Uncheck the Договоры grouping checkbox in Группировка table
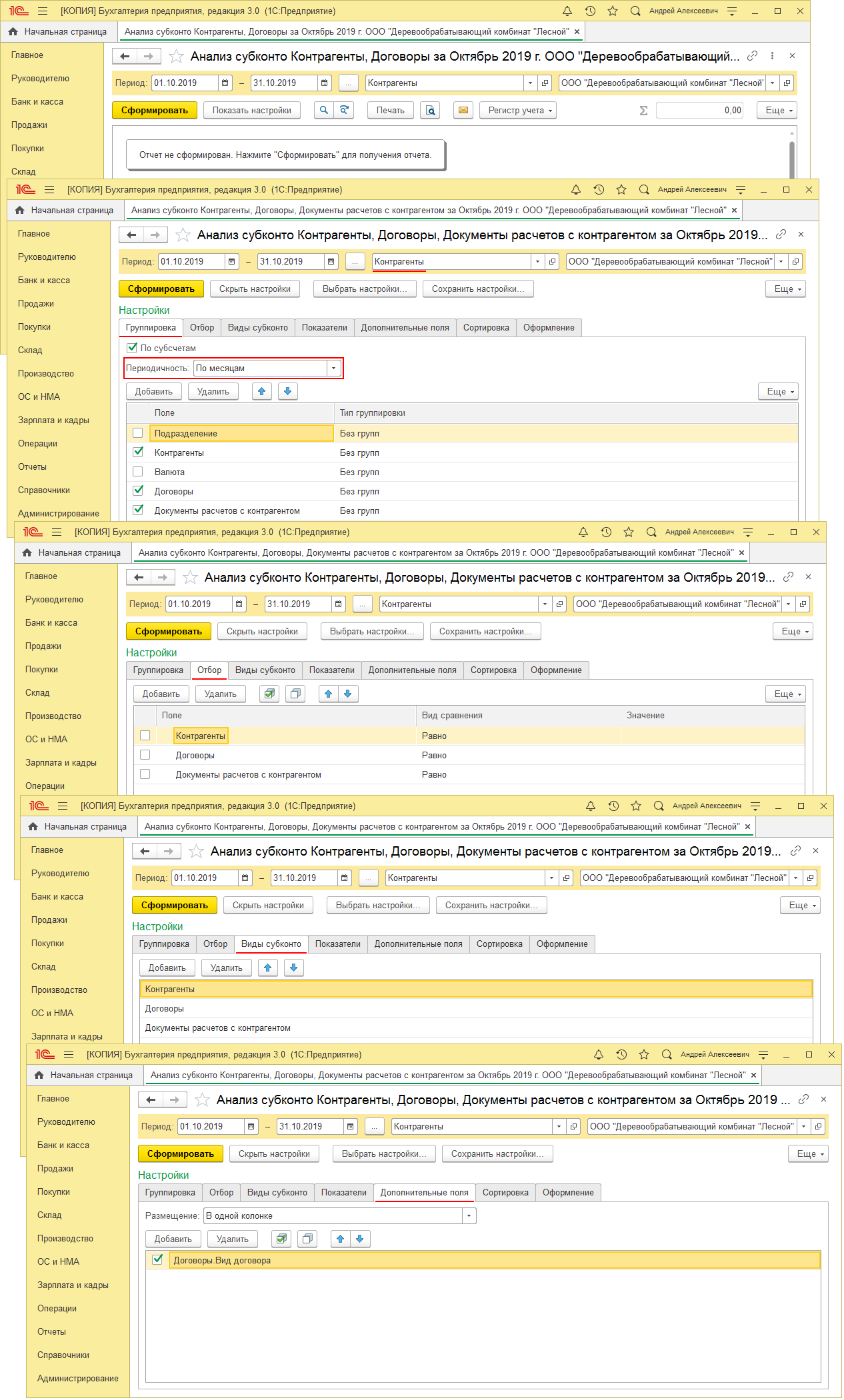This screenshot has height=1400, width=844. tap(138, 491)
